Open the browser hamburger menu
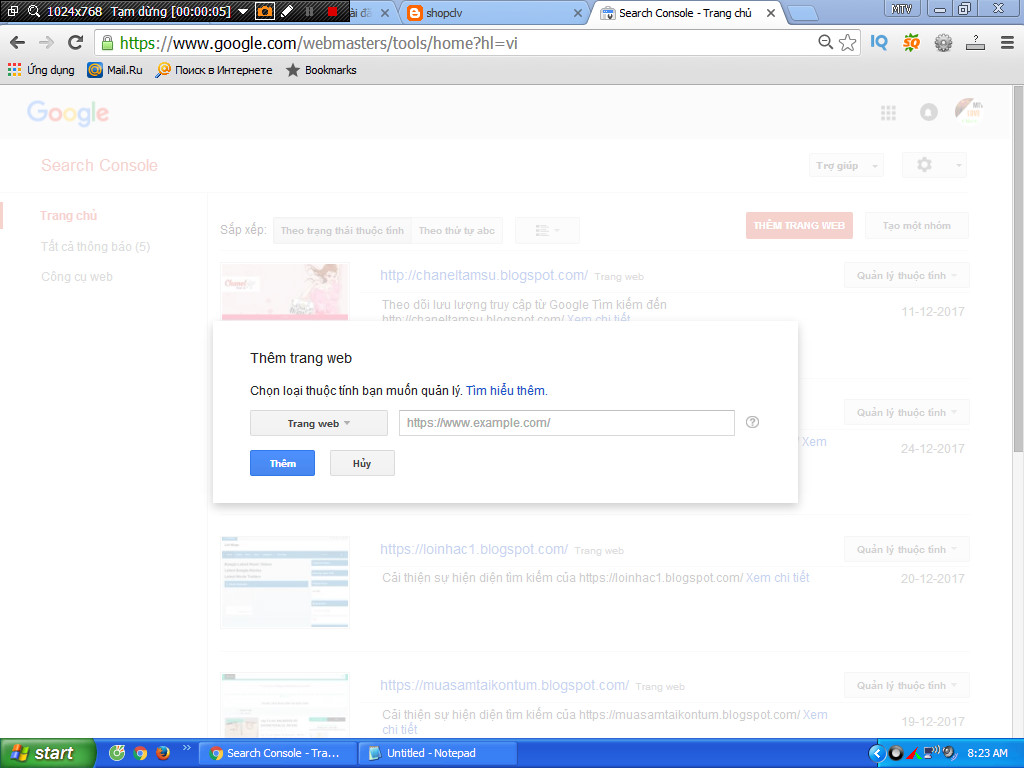1024x768 pixels. coord(1007,43)
